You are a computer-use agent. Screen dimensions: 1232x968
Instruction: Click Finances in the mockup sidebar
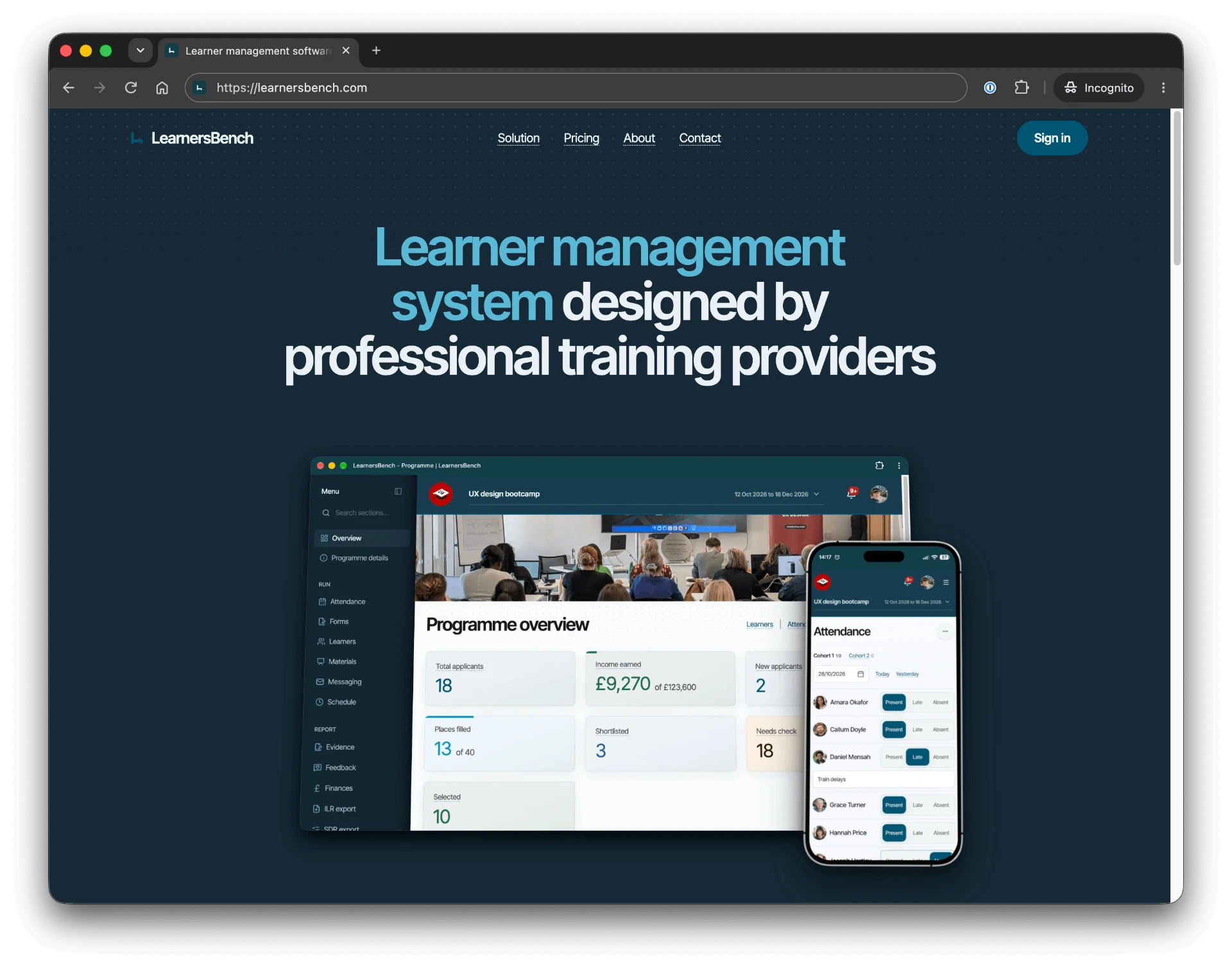click(333, 788)
